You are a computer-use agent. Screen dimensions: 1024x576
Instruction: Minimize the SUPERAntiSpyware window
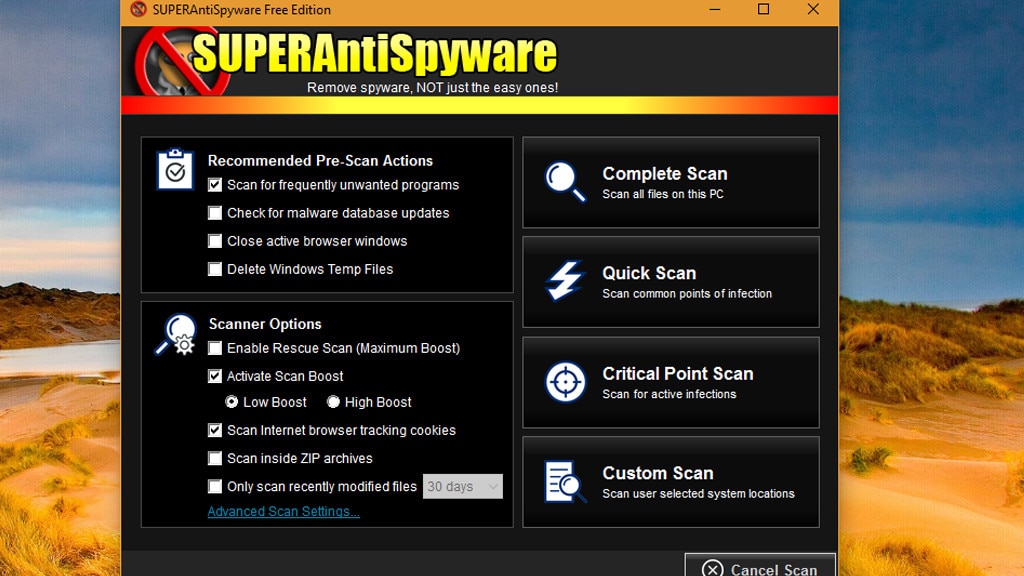(715, 9)
